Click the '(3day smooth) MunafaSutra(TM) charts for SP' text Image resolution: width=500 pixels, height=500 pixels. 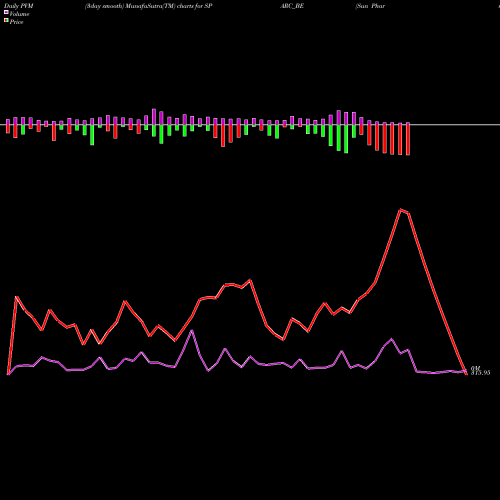click(149, 6)
